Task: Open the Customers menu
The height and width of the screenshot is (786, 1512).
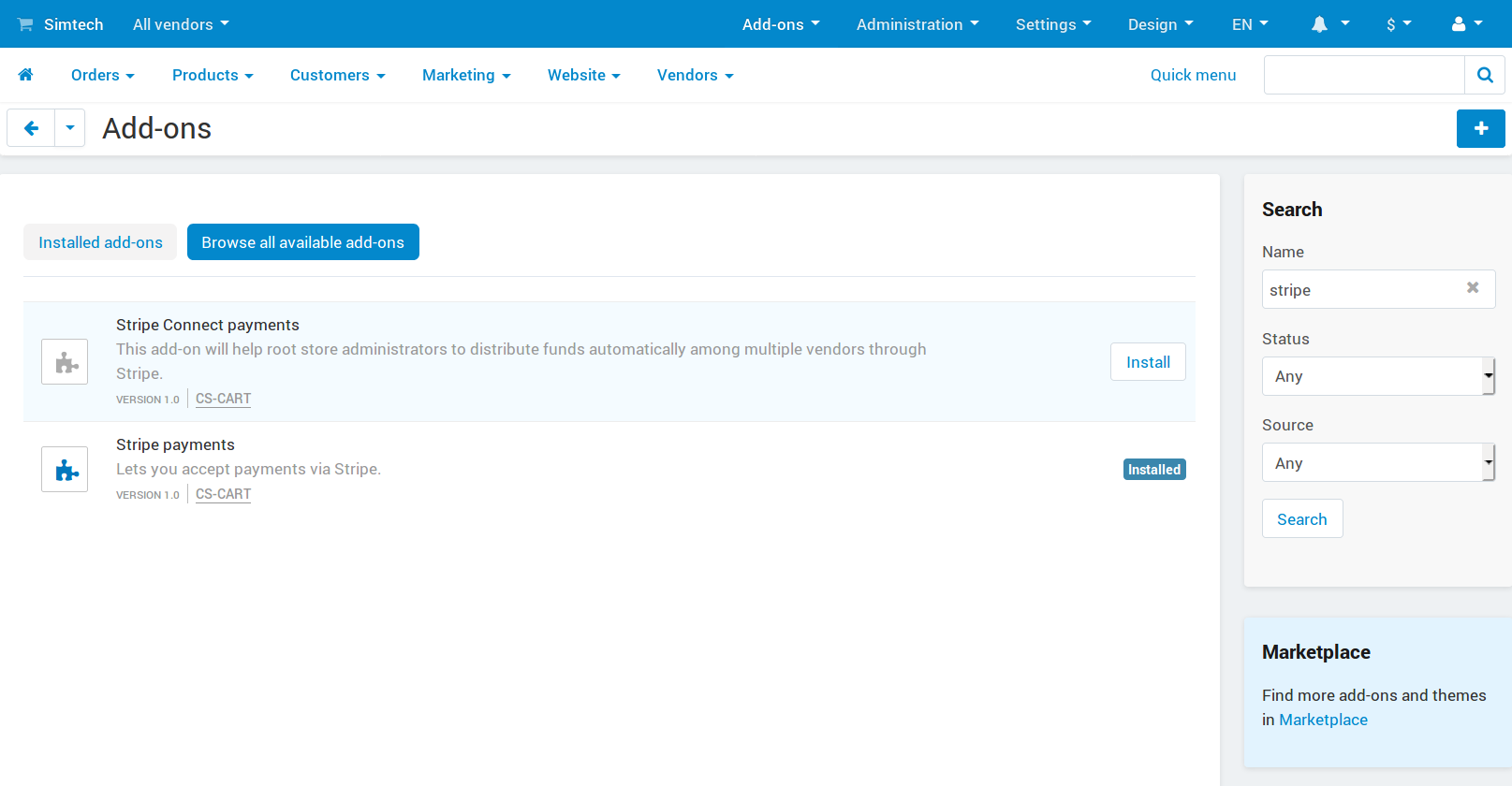Action: (x=338, y=75)
